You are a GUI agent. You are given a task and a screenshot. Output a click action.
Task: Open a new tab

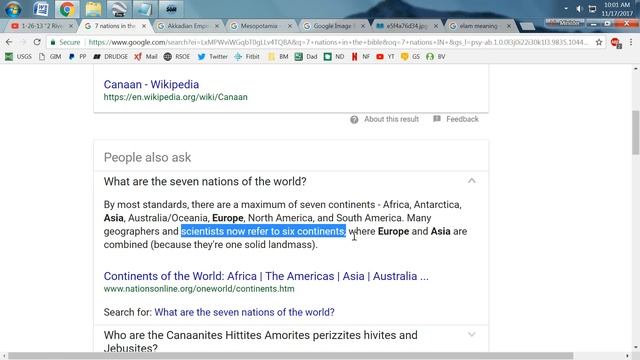(x=527, y=27)
